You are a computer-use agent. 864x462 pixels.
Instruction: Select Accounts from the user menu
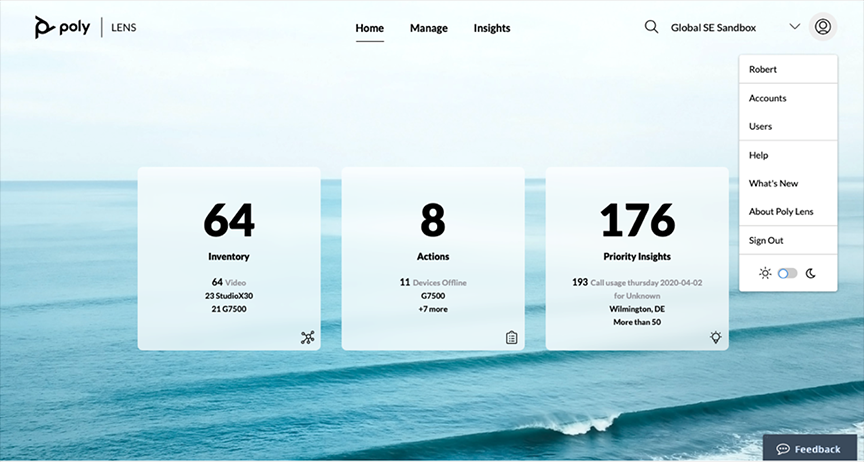click(x=768, y=98)
